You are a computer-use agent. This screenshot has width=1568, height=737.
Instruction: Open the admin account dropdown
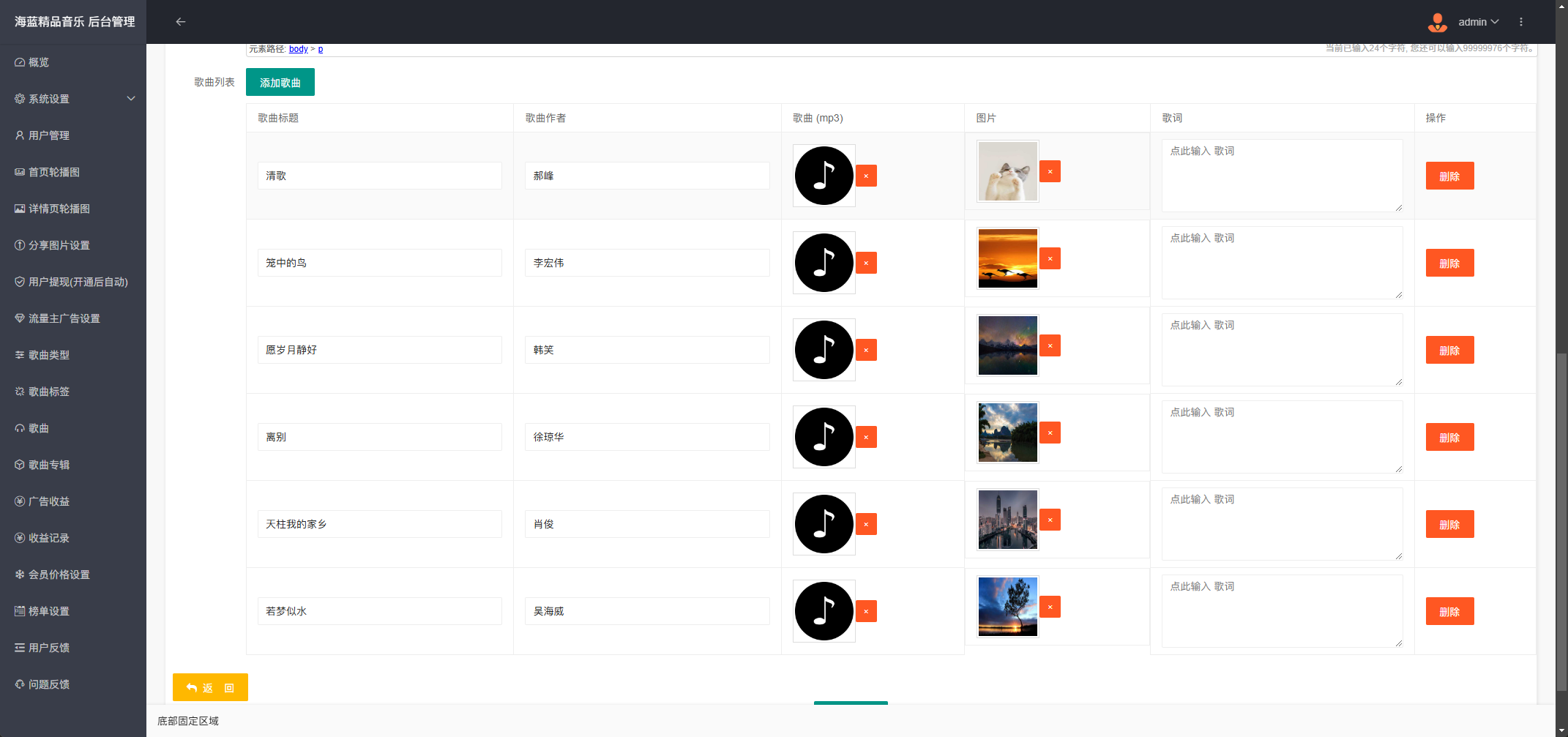(x=1479, y=22)
